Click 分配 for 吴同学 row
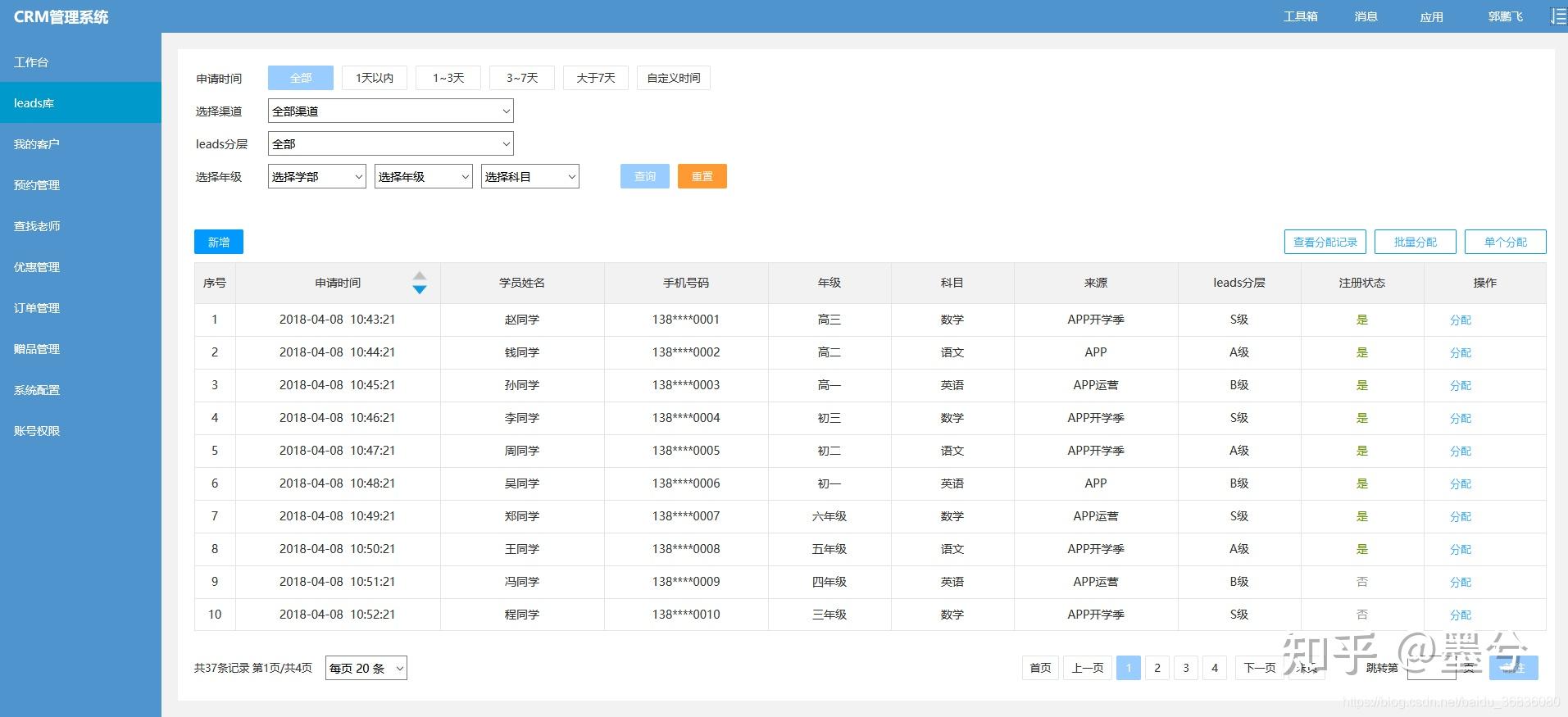Viewport: 1568px width, 717px height. 1461,483
